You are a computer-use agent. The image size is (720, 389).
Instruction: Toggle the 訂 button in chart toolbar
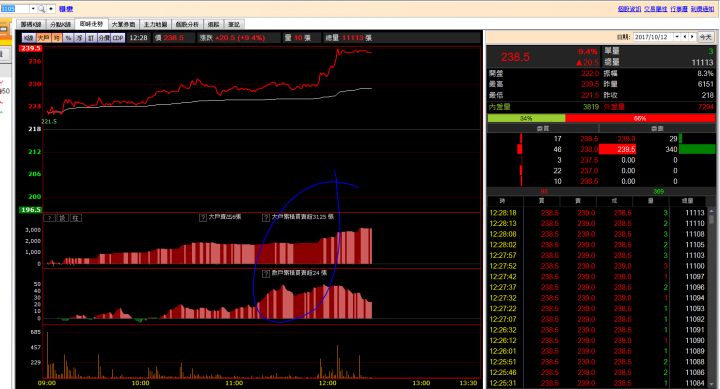coord(90,38)
